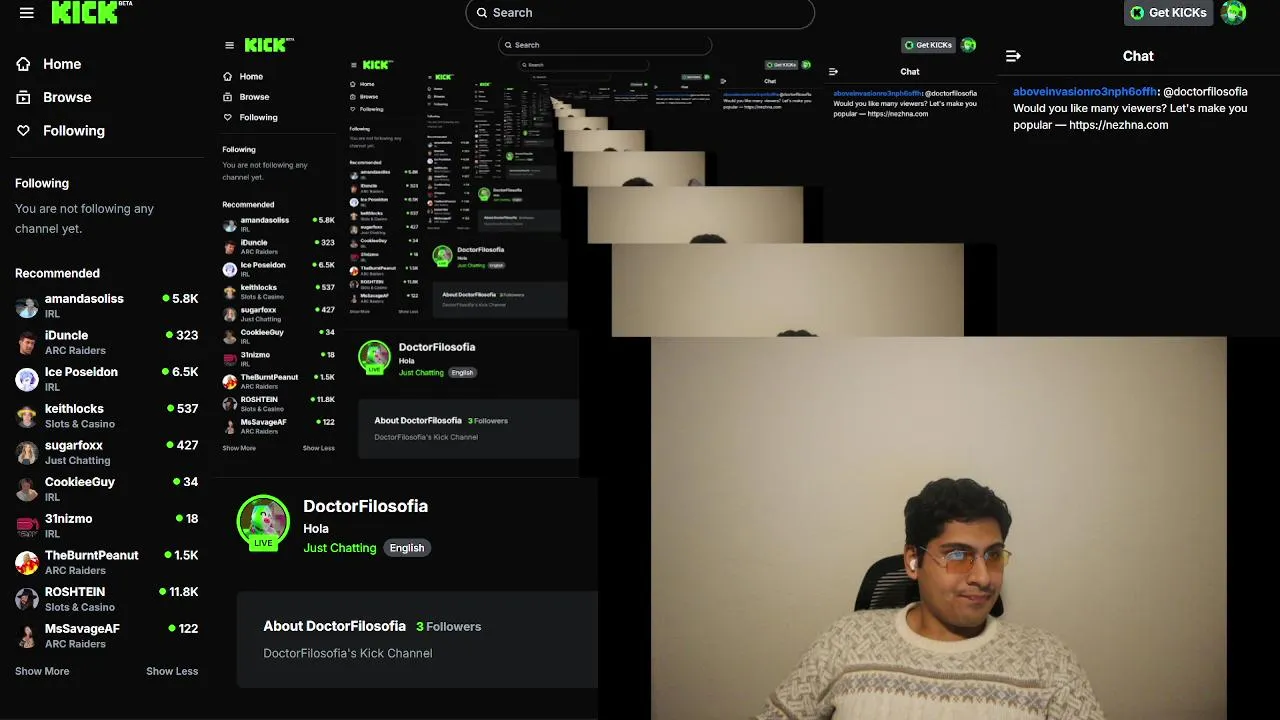This screenshot has width=1280, height=720.
Task: Go to Home in the main sidebar
Action: [x=62, y=64]
